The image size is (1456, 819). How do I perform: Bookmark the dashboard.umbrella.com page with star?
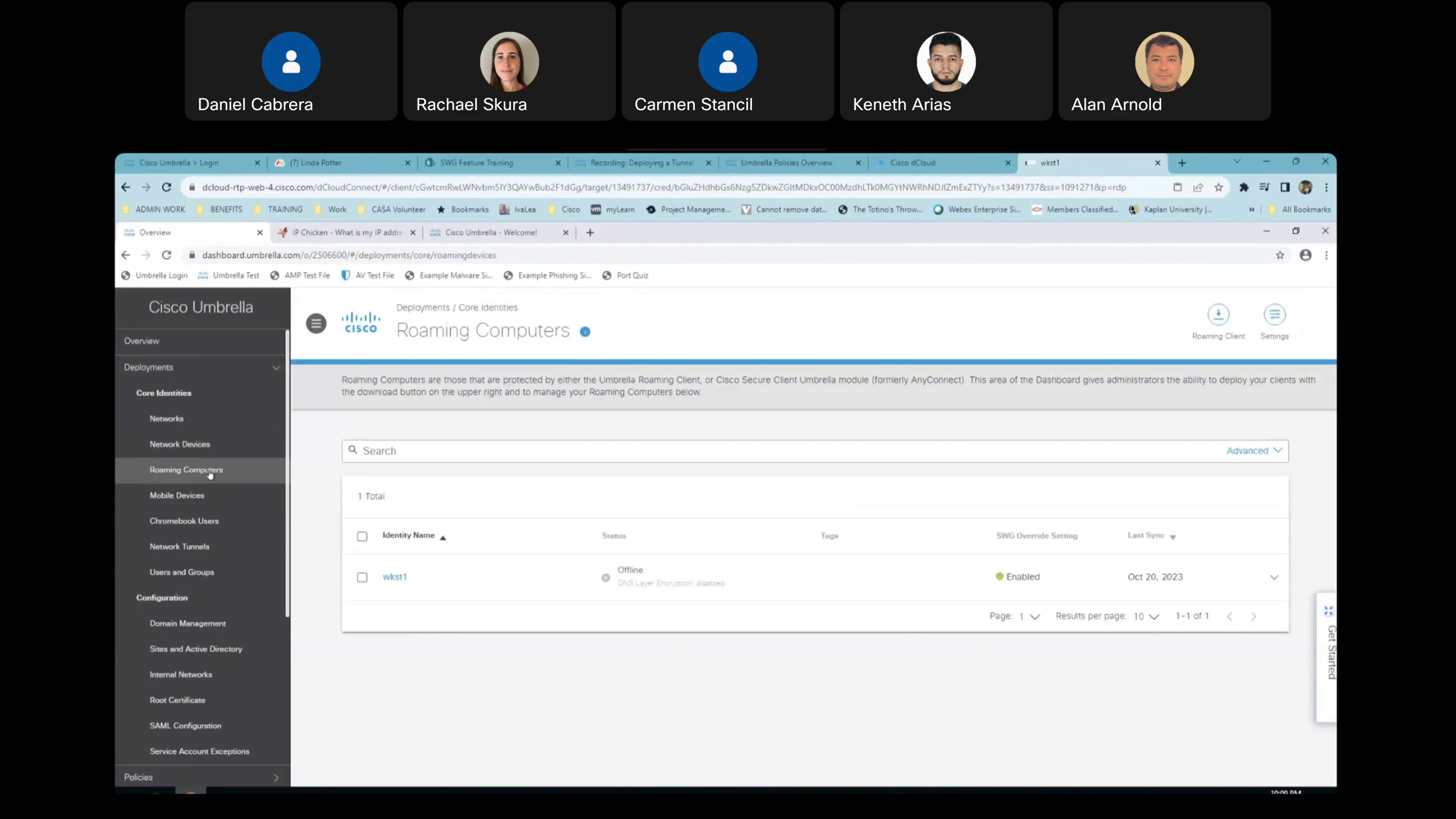[x=1280, y=255]
